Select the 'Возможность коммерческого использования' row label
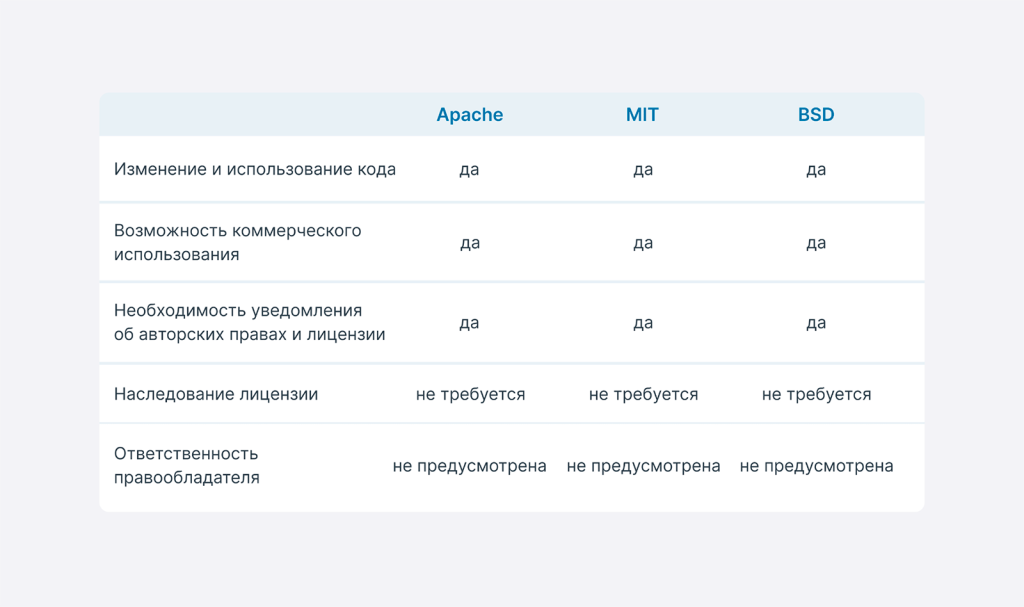Image resolution: width=1024 pixels, height=607 pixels. (237, 242)
